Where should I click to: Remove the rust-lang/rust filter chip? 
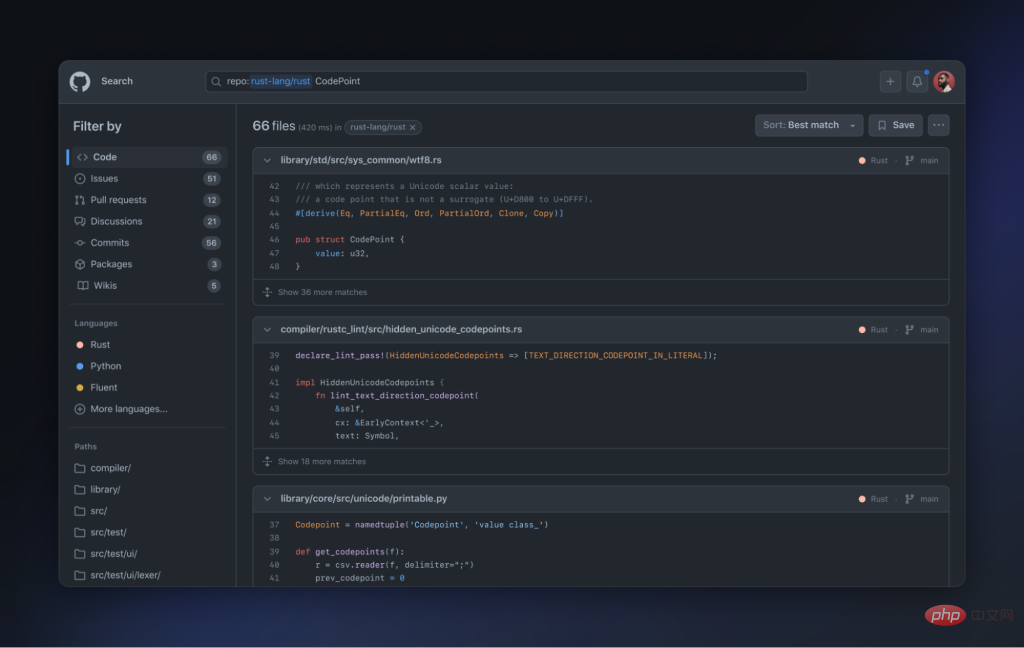(x=413, y=127)
